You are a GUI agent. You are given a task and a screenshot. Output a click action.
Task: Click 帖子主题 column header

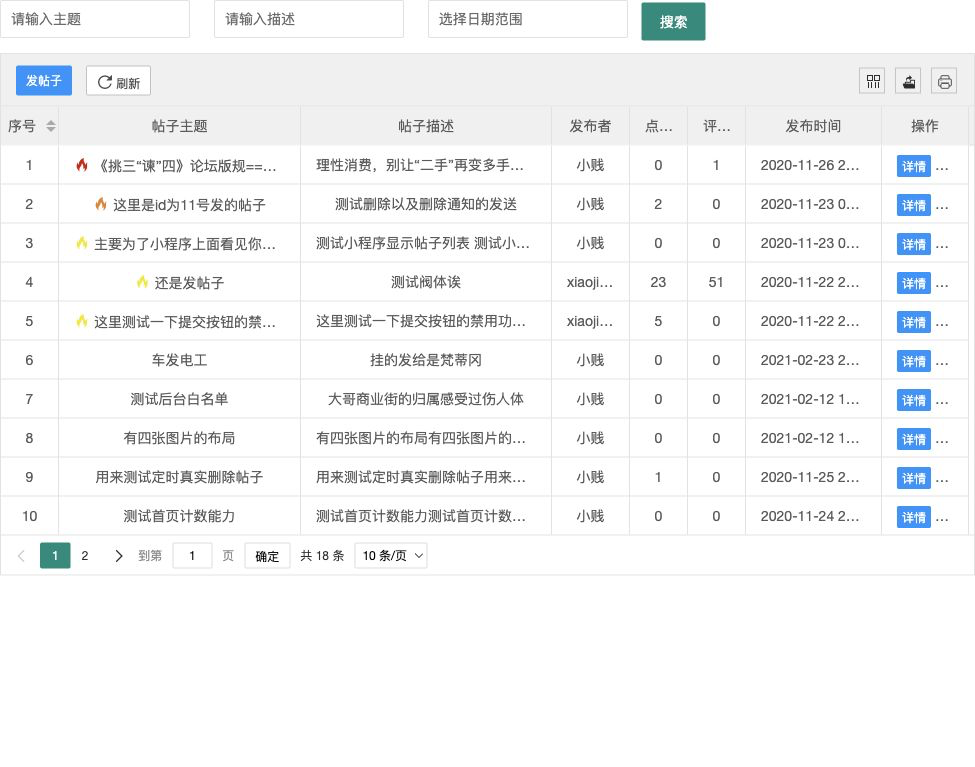pos(179,126)
